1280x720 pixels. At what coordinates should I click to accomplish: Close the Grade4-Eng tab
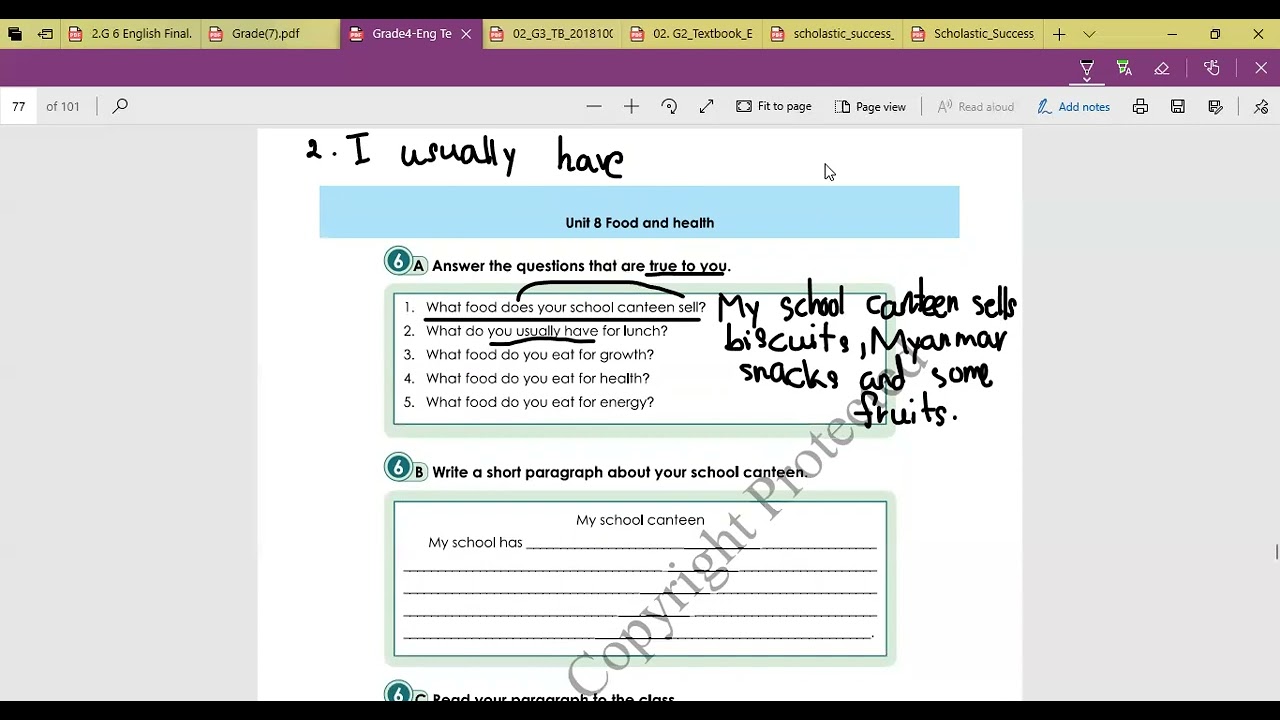pyautogui.click(x=466, y=34)
